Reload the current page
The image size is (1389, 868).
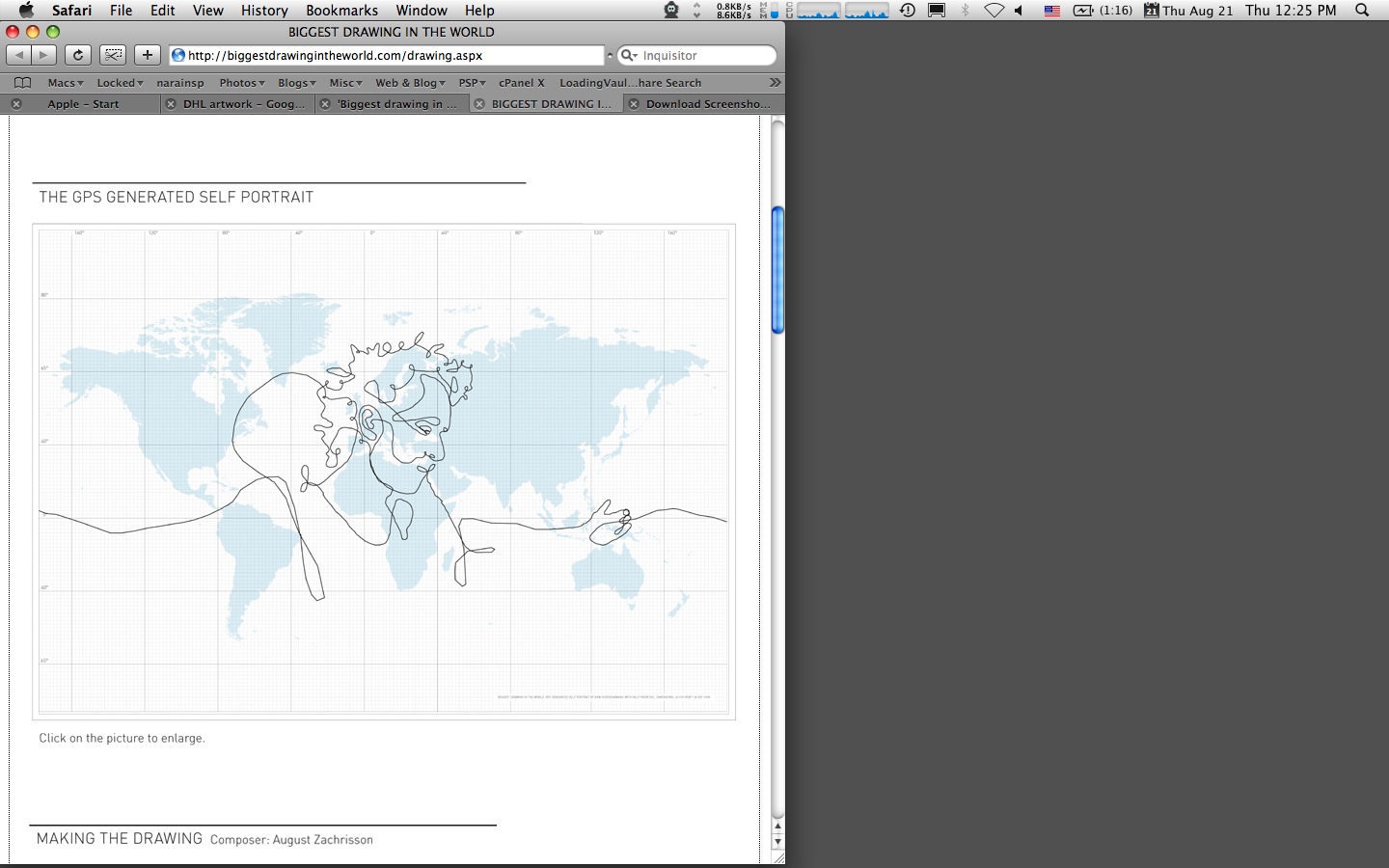(78, 55)
